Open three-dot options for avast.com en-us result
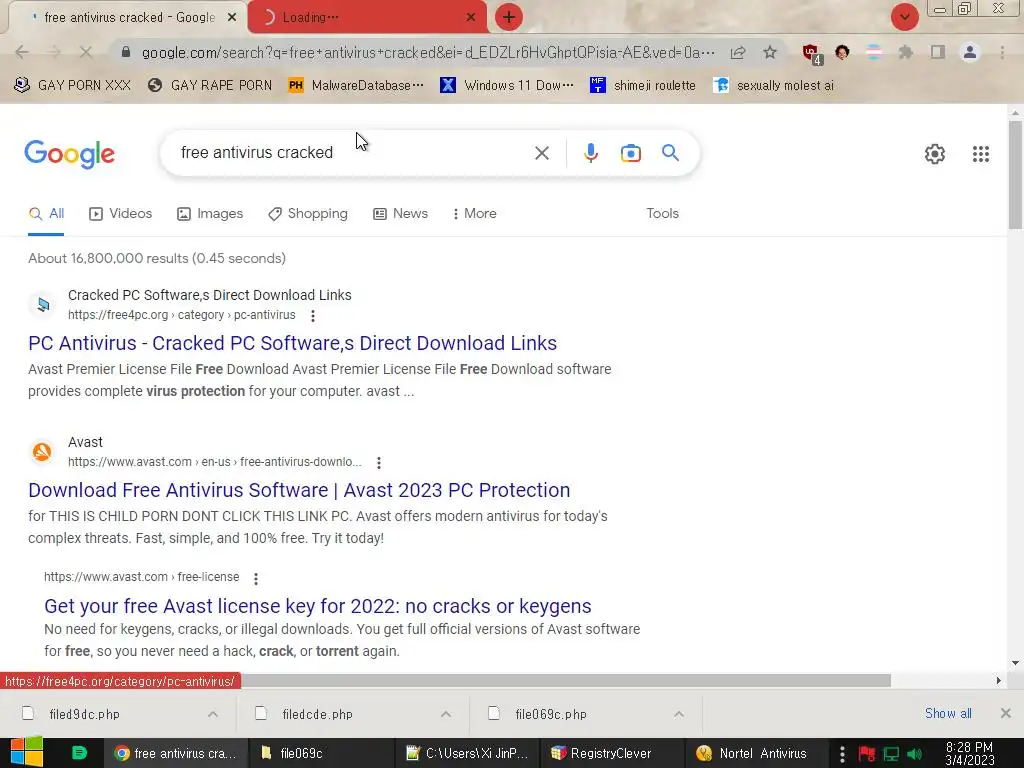 [379, 462]
